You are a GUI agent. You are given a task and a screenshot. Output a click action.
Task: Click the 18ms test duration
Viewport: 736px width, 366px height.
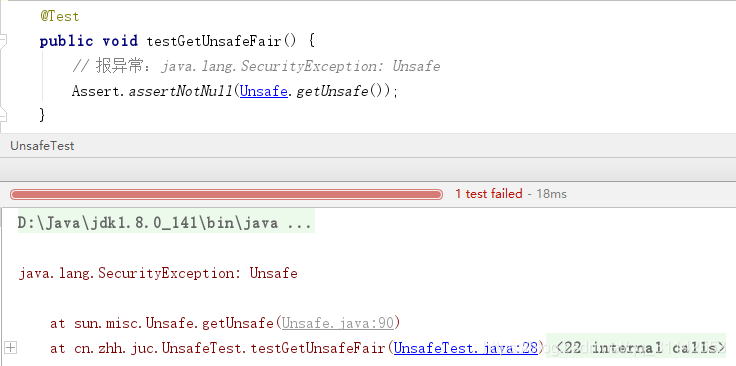(552, 194)
